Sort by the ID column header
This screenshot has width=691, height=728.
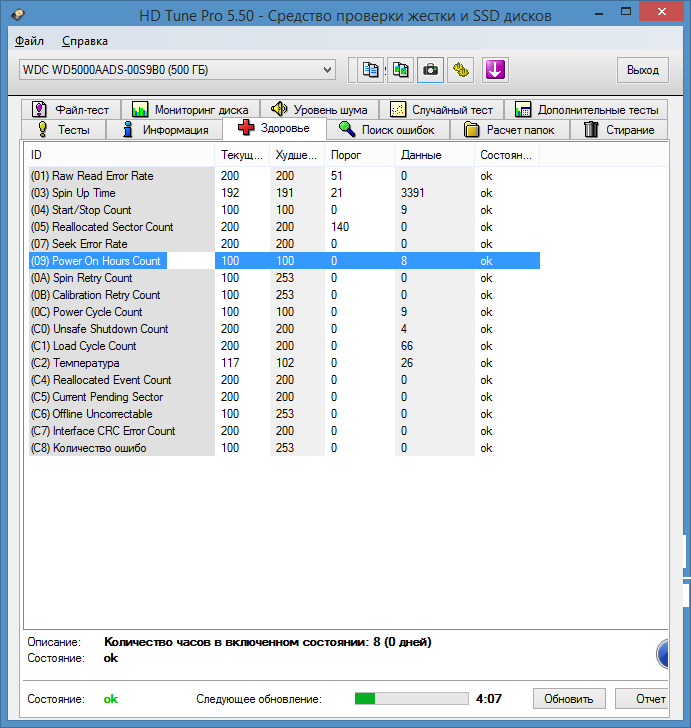pos(119,155)
